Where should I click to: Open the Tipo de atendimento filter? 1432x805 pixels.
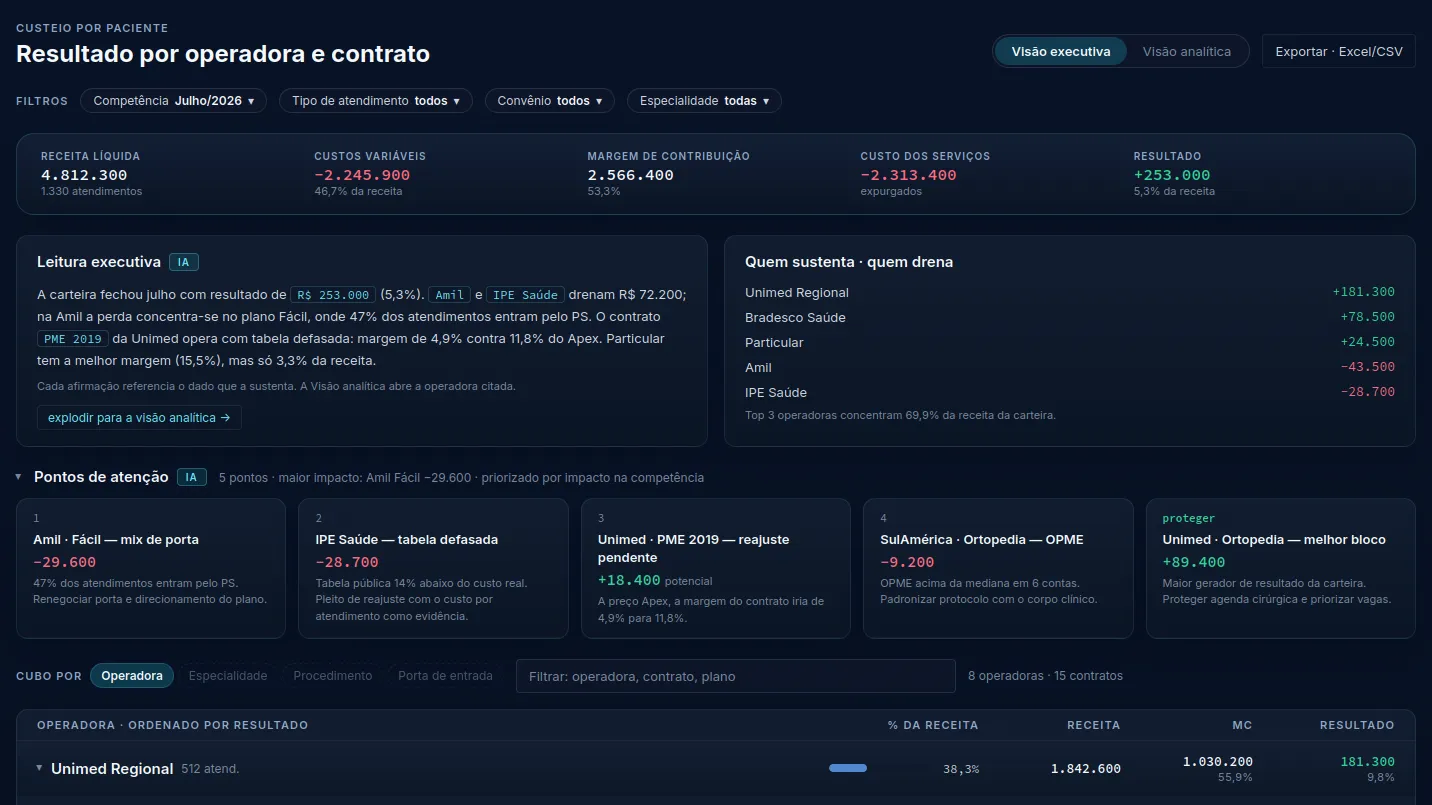point(376,101)
